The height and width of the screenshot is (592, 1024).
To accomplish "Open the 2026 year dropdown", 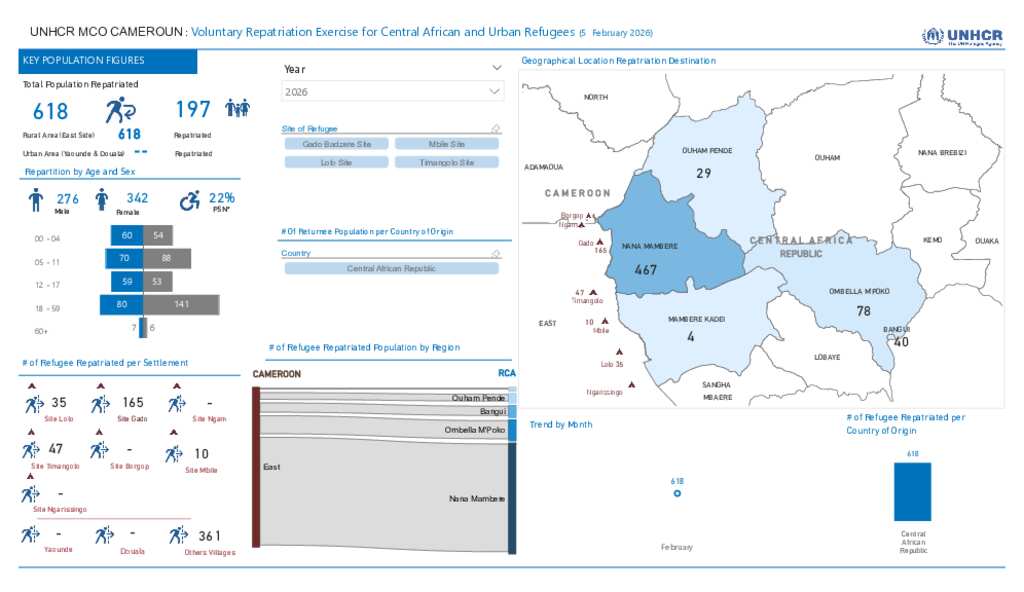I will coord(392,91).
